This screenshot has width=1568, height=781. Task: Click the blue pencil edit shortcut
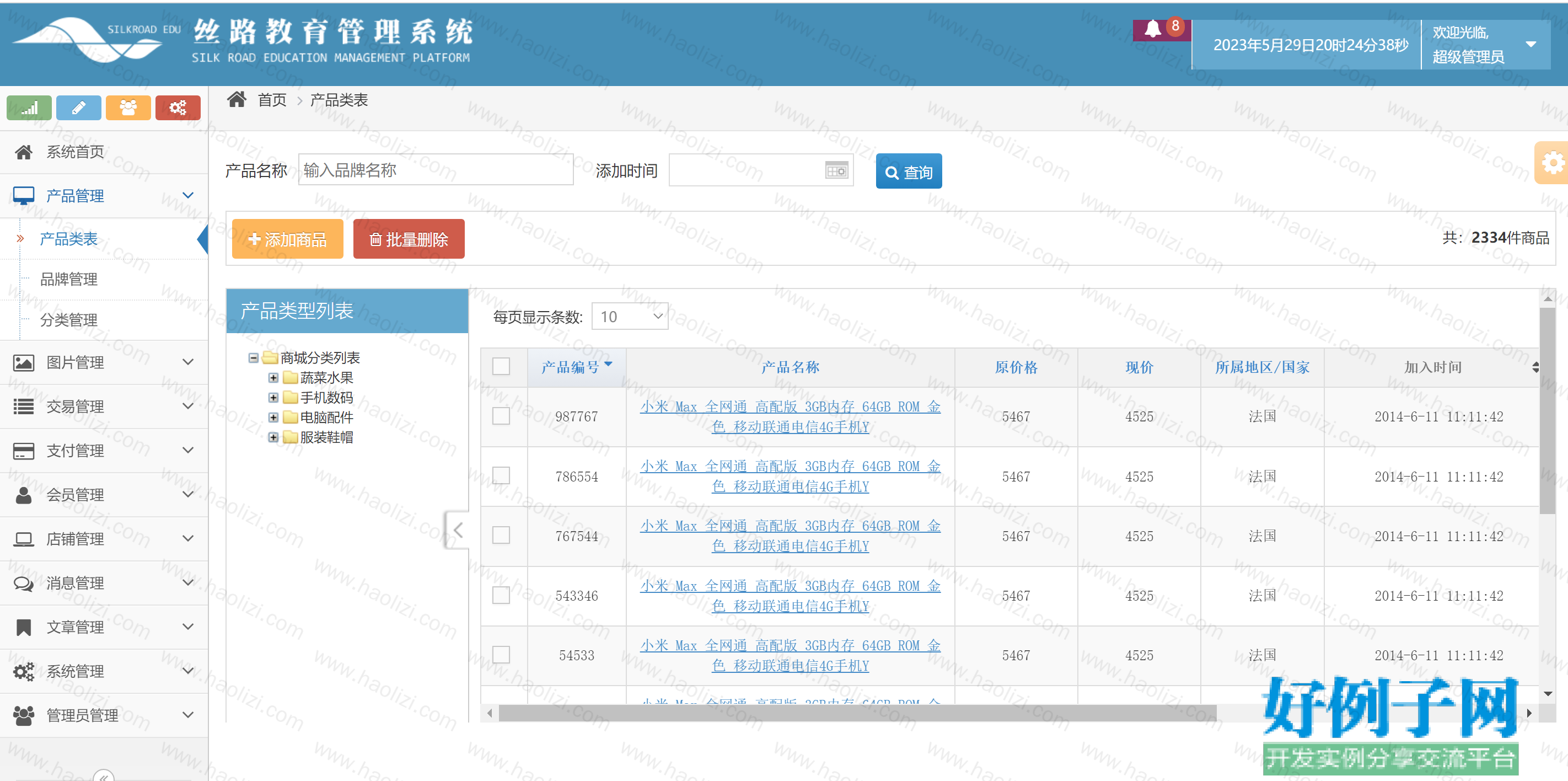tap(78, 108)
